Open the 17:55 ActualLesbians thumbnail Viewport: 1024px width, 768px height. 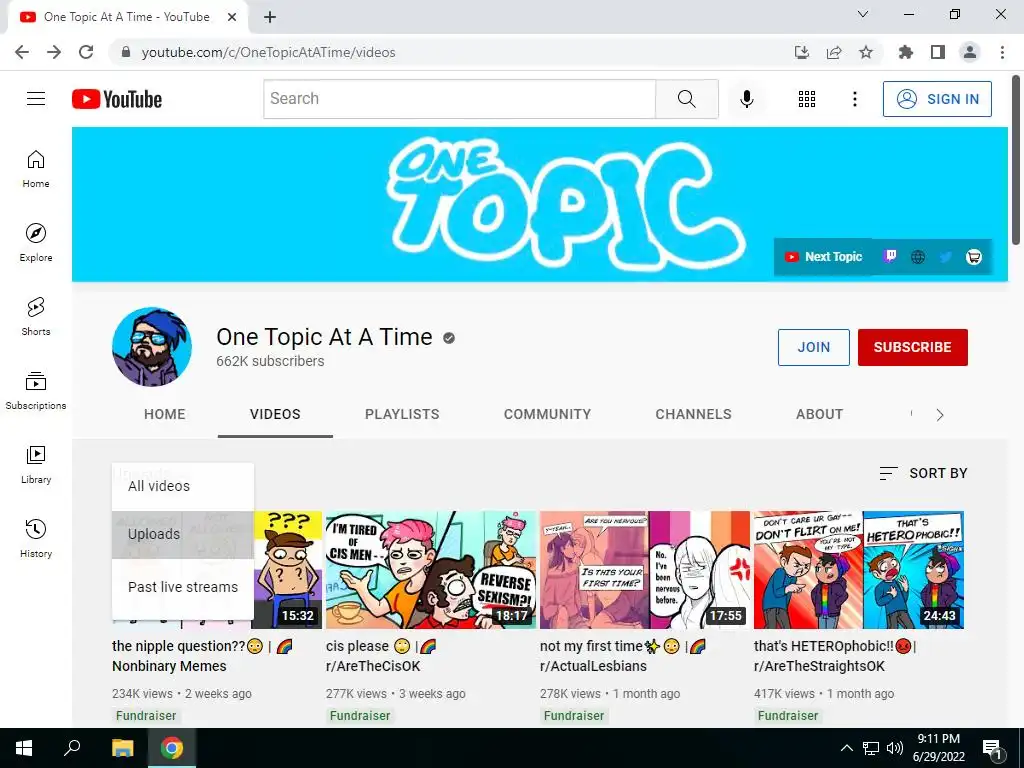pos(645,569)
